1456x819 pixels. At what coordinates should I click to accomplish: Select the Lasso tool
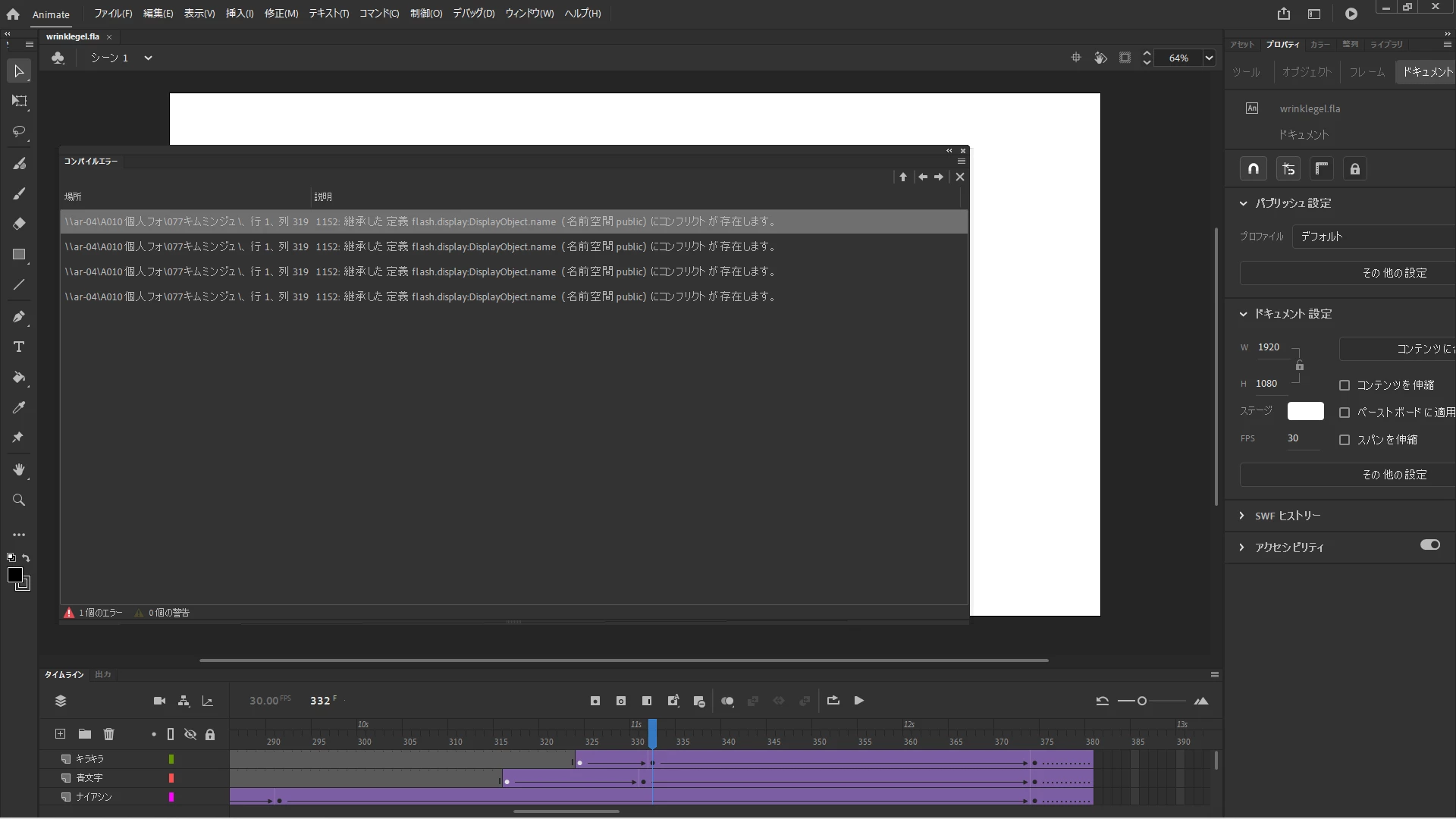coord(19,132)
